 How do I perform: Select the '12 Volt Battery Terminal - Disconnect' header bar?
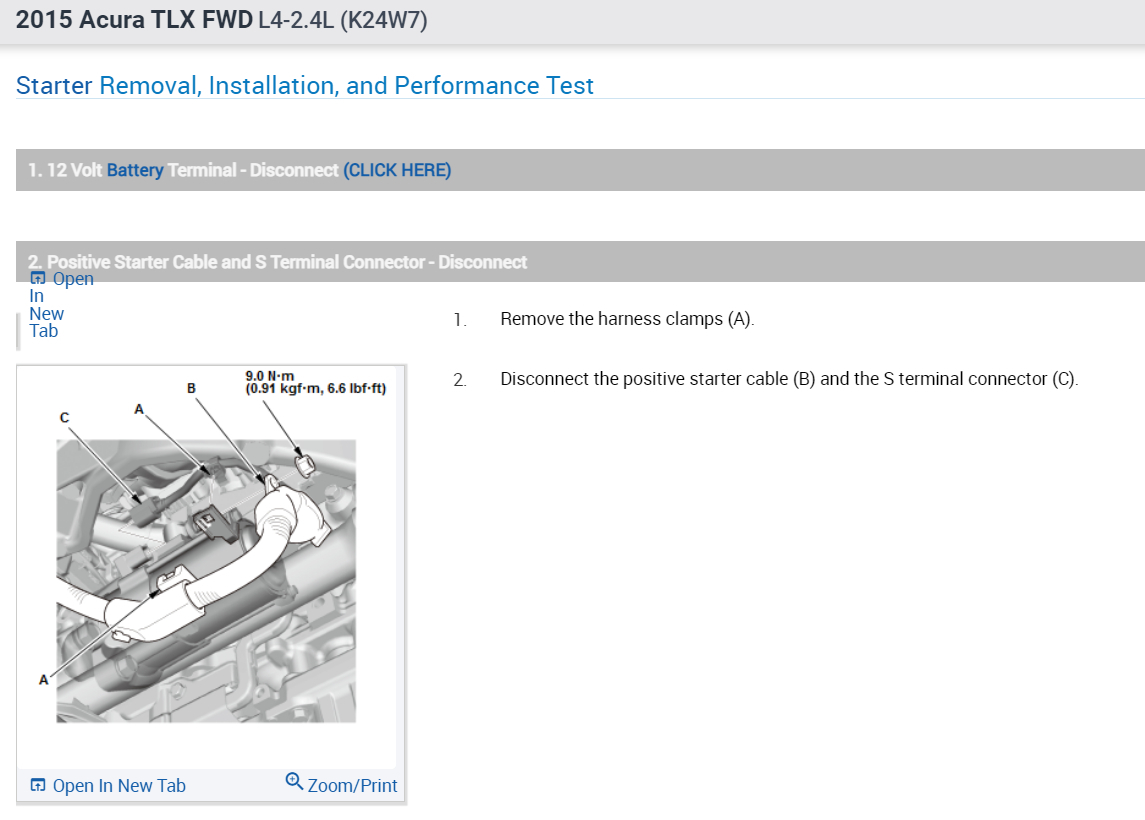click(581, 170)
